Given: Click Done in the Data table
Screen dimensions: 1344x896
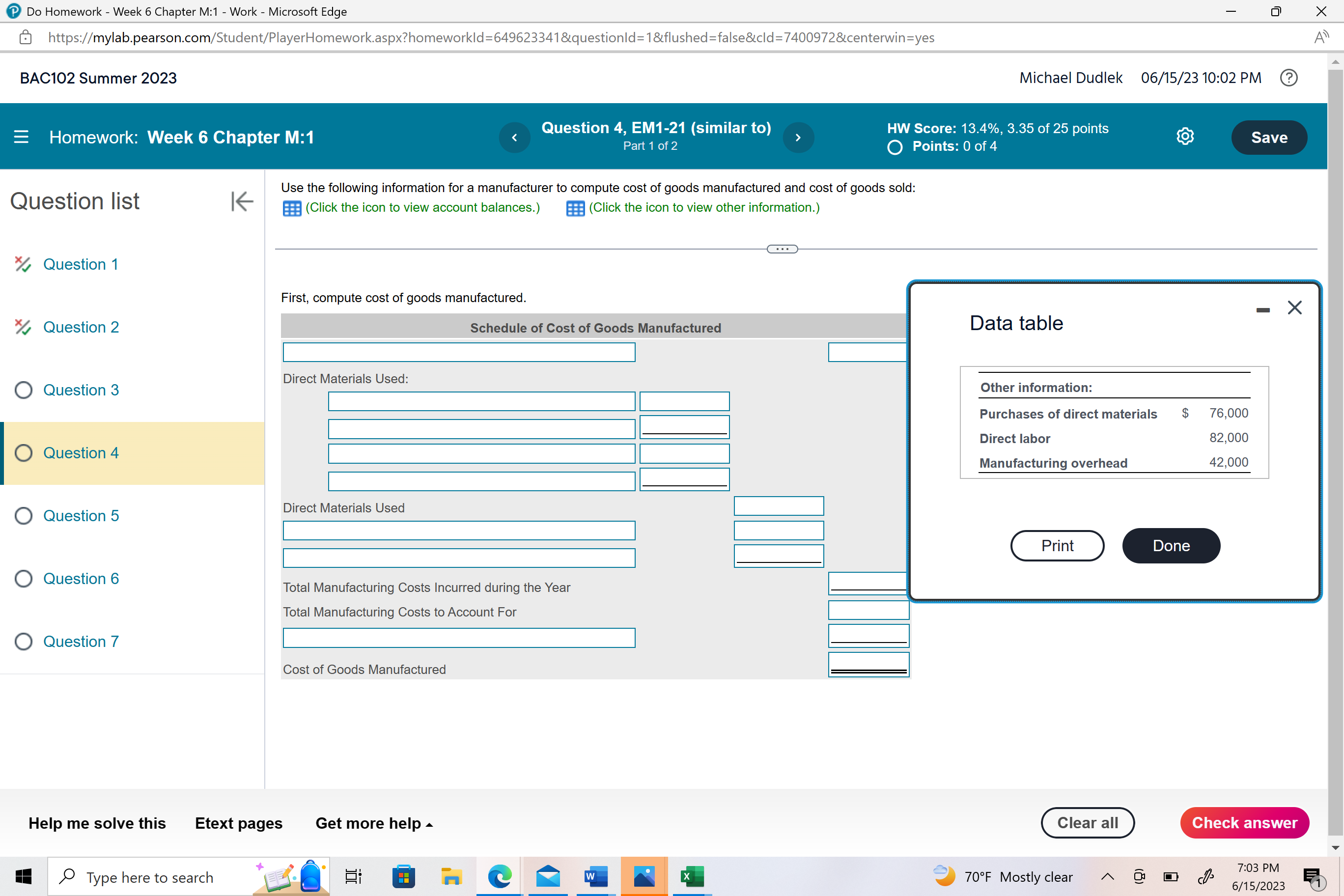Looking at the screenshot, I should [1171, 546].
